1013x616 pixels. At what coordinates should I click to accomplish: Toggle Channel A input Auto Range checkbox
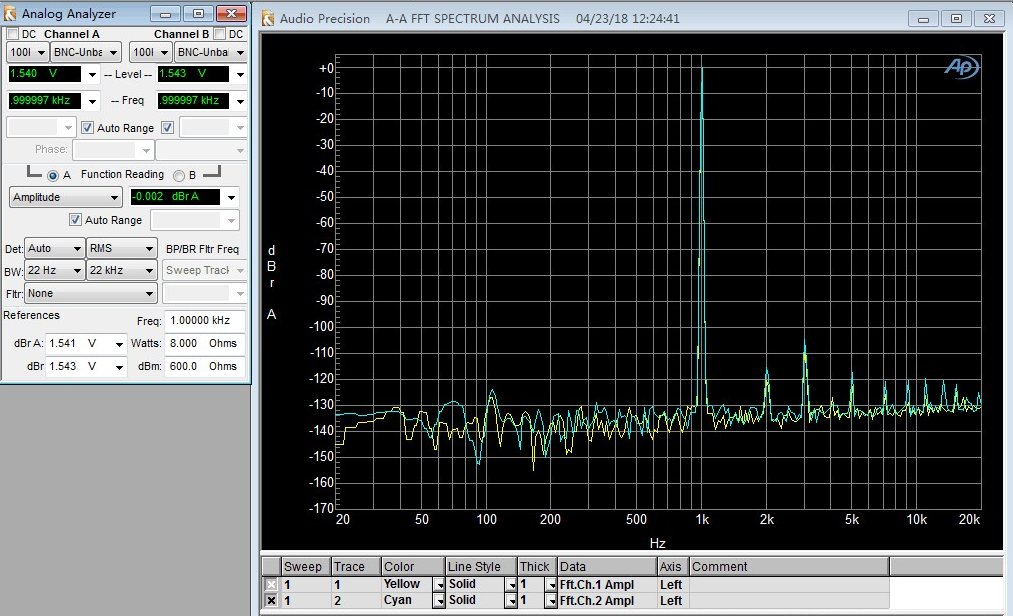(87, 127)
